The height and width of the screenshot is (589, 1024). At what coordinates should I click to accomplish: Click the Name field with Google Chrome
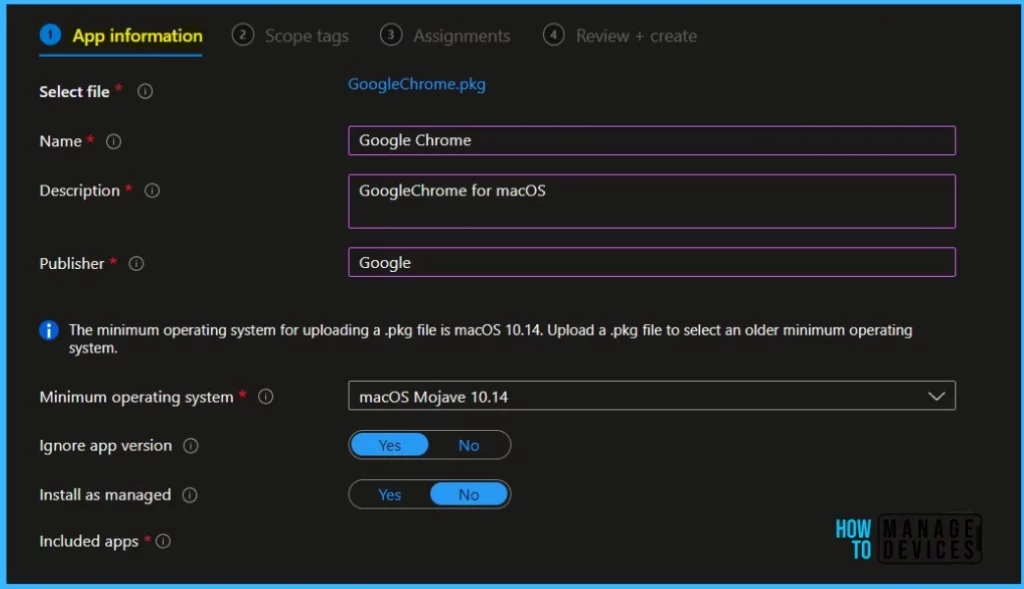pos(652,140)
